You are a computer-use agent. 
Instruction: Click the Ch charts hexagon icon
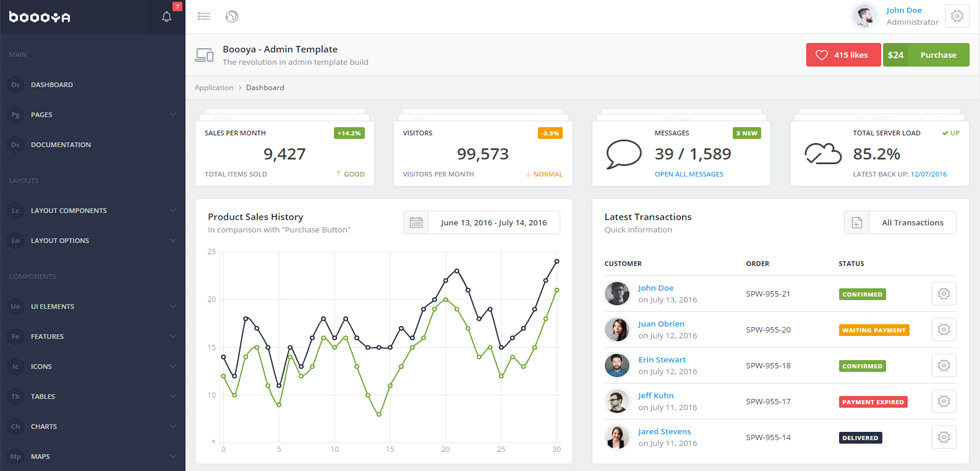pyautogui.click(x=16, y=427)
